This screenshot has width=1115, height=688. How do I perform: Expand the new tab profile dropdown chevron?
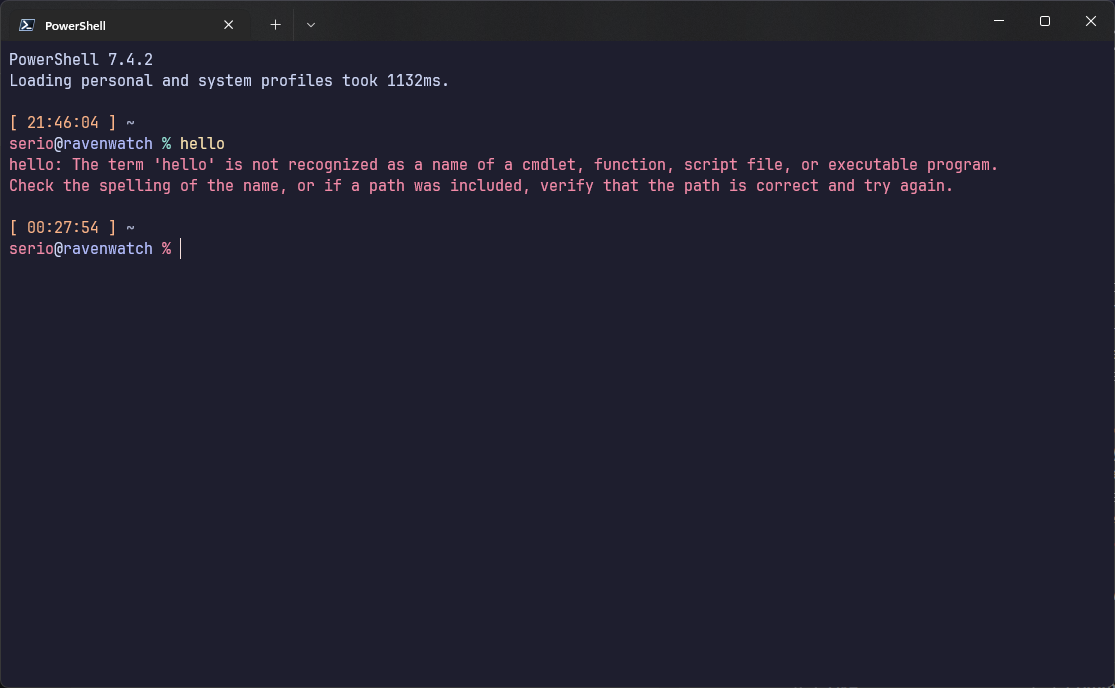pos(311,25)
